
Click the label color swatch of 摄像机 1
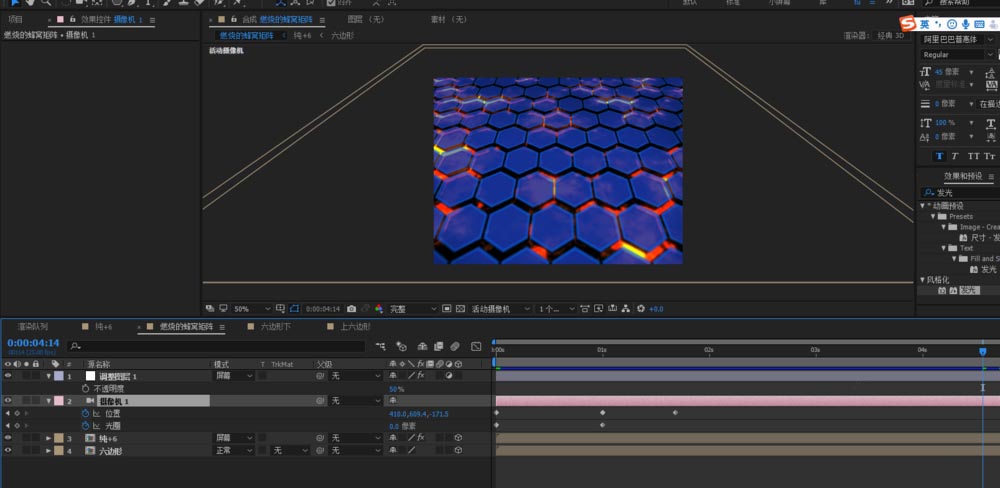point(58,401)
